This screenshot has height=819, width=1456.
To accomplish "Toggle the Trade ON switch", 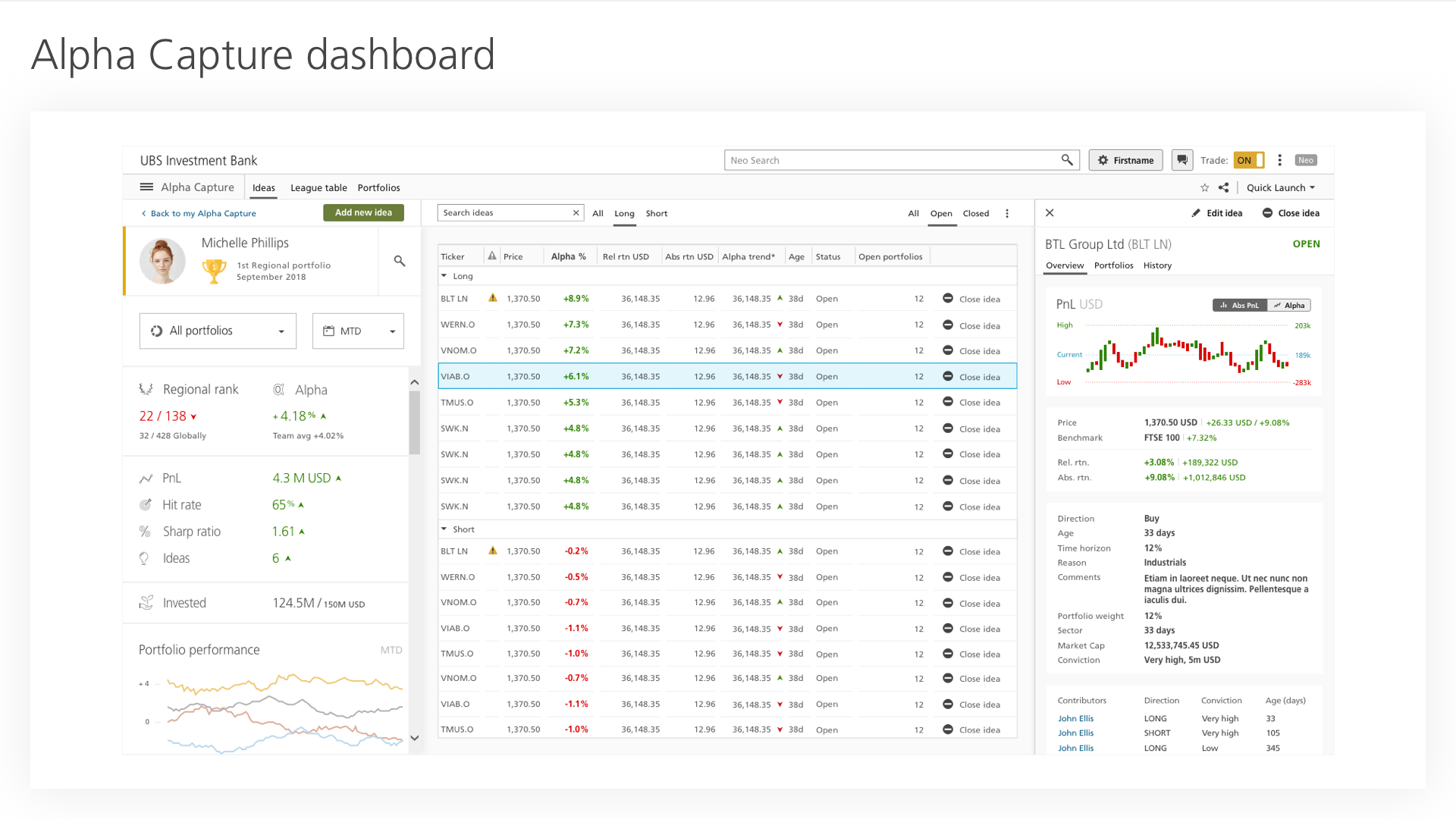I will click(1248, 160).
